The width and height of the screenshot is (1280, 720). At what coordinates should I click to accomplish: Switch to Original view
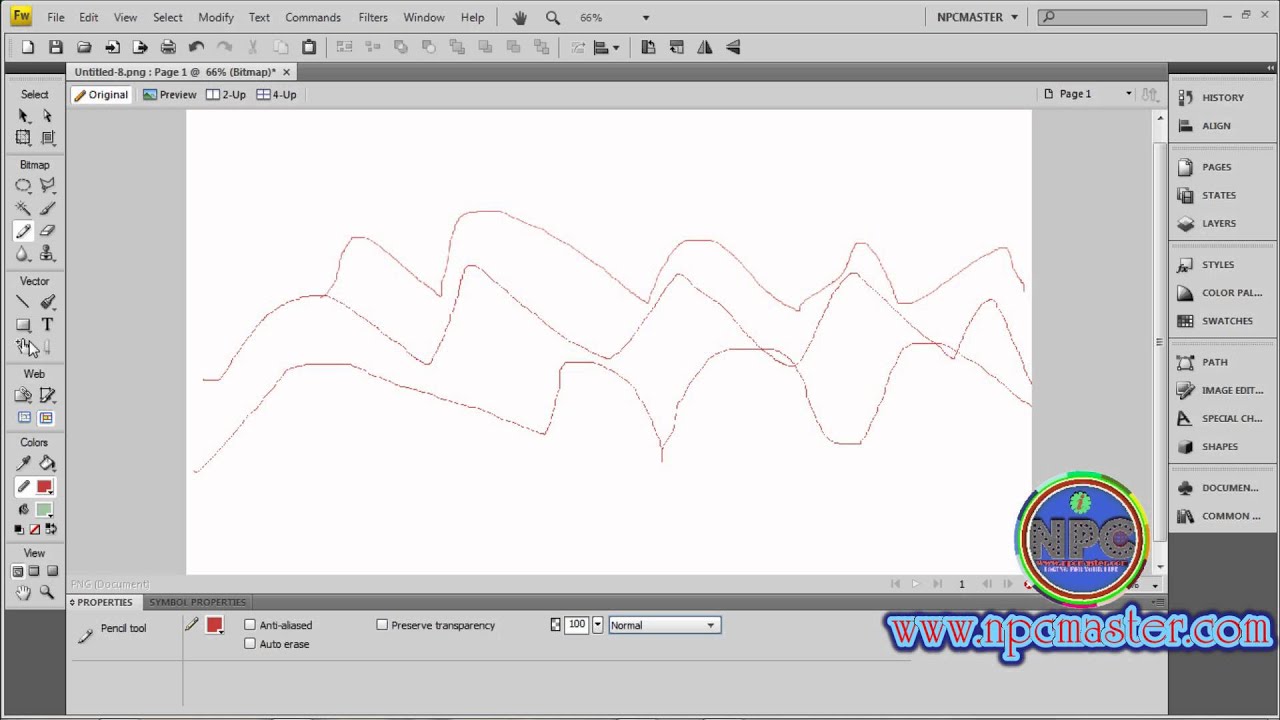[x=100, y=94]
